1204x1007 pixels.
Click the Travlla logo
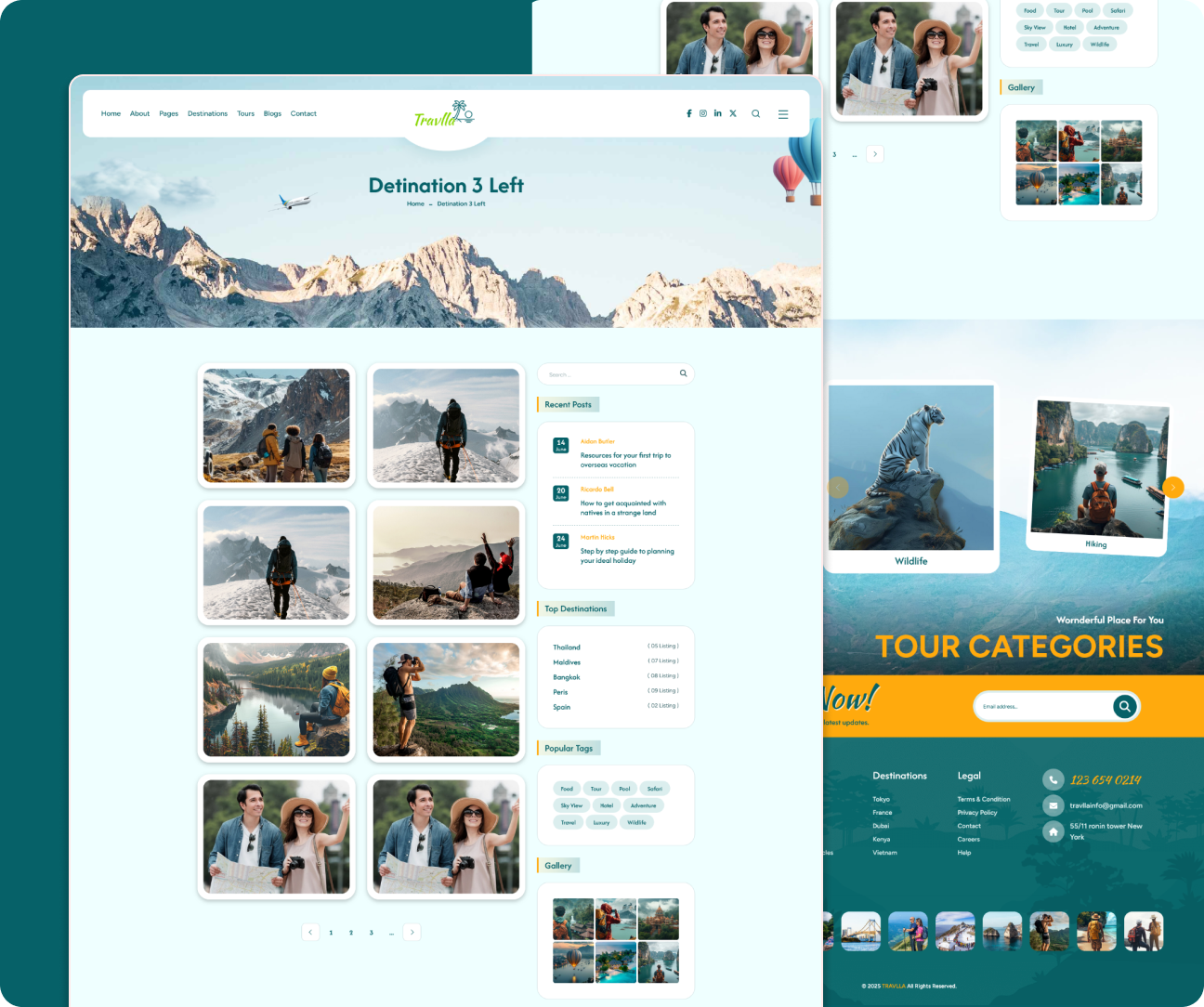click(x=444, y=115)
